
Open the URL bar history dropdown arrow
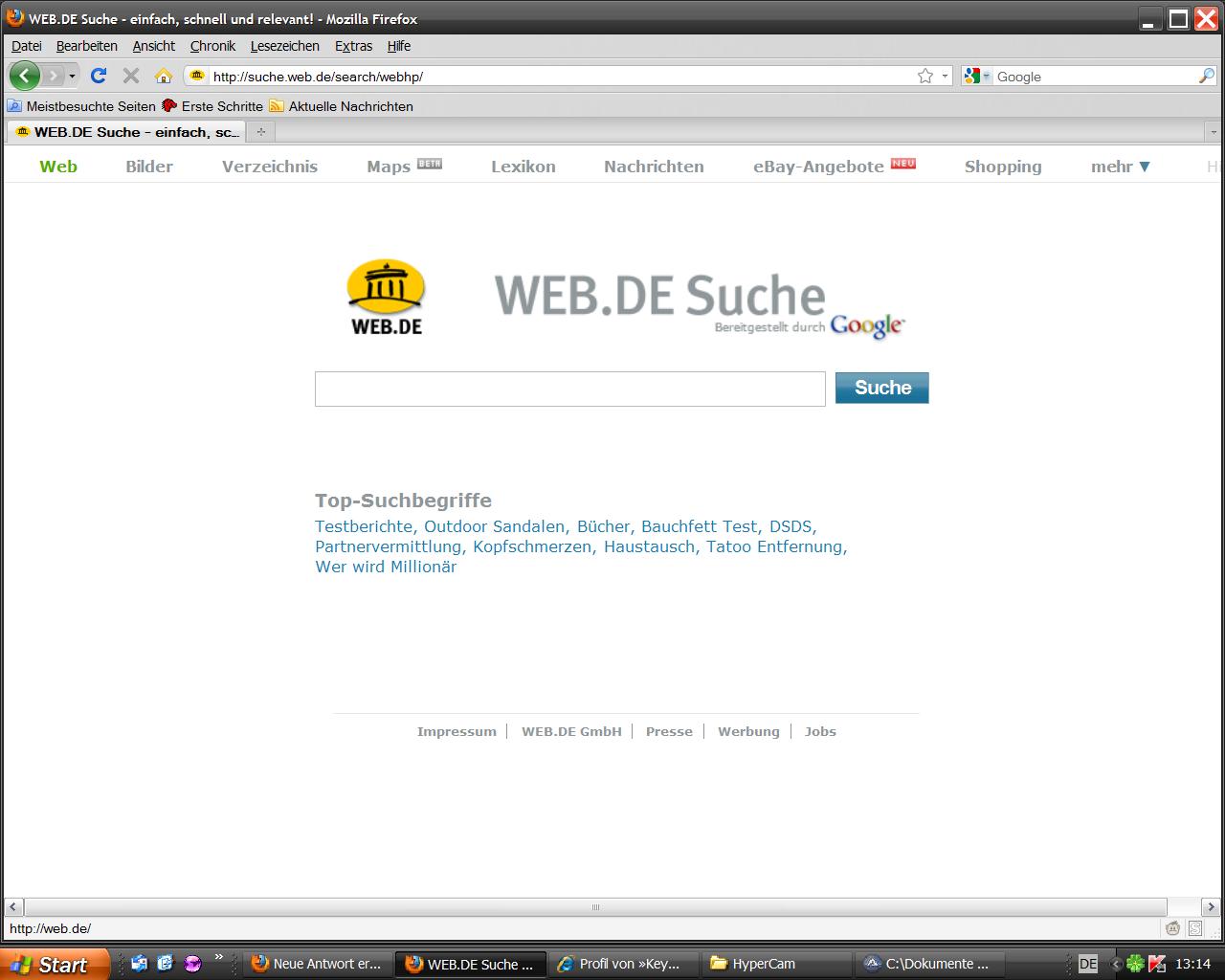(x=945, y=76)
